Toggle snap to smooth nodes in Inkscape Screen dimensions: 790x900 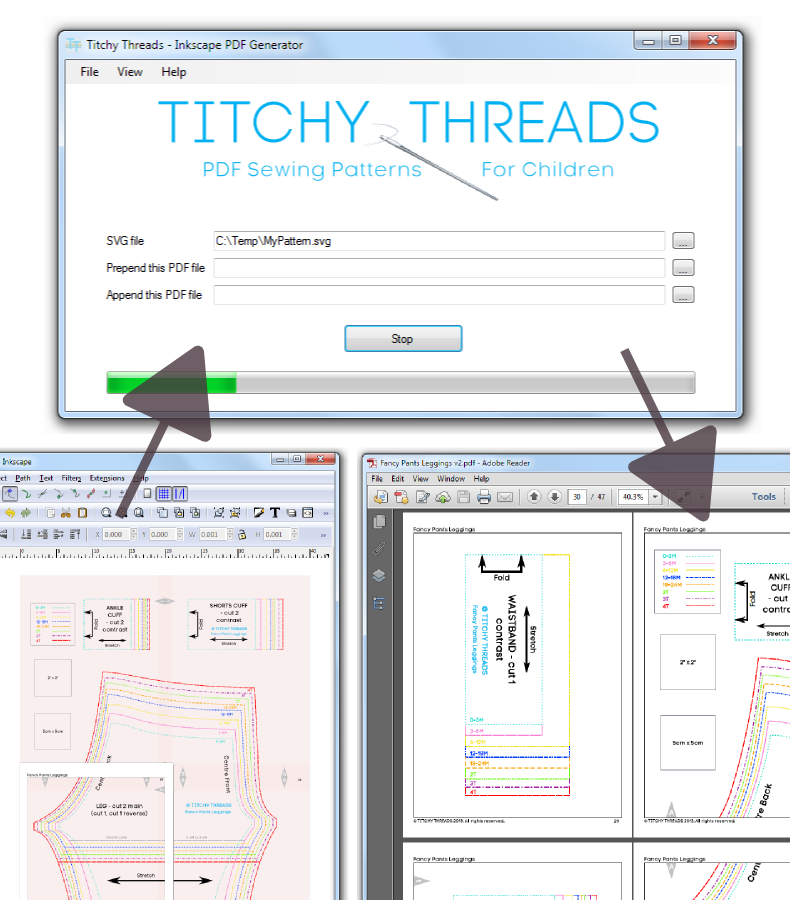[x=75, y=494]
